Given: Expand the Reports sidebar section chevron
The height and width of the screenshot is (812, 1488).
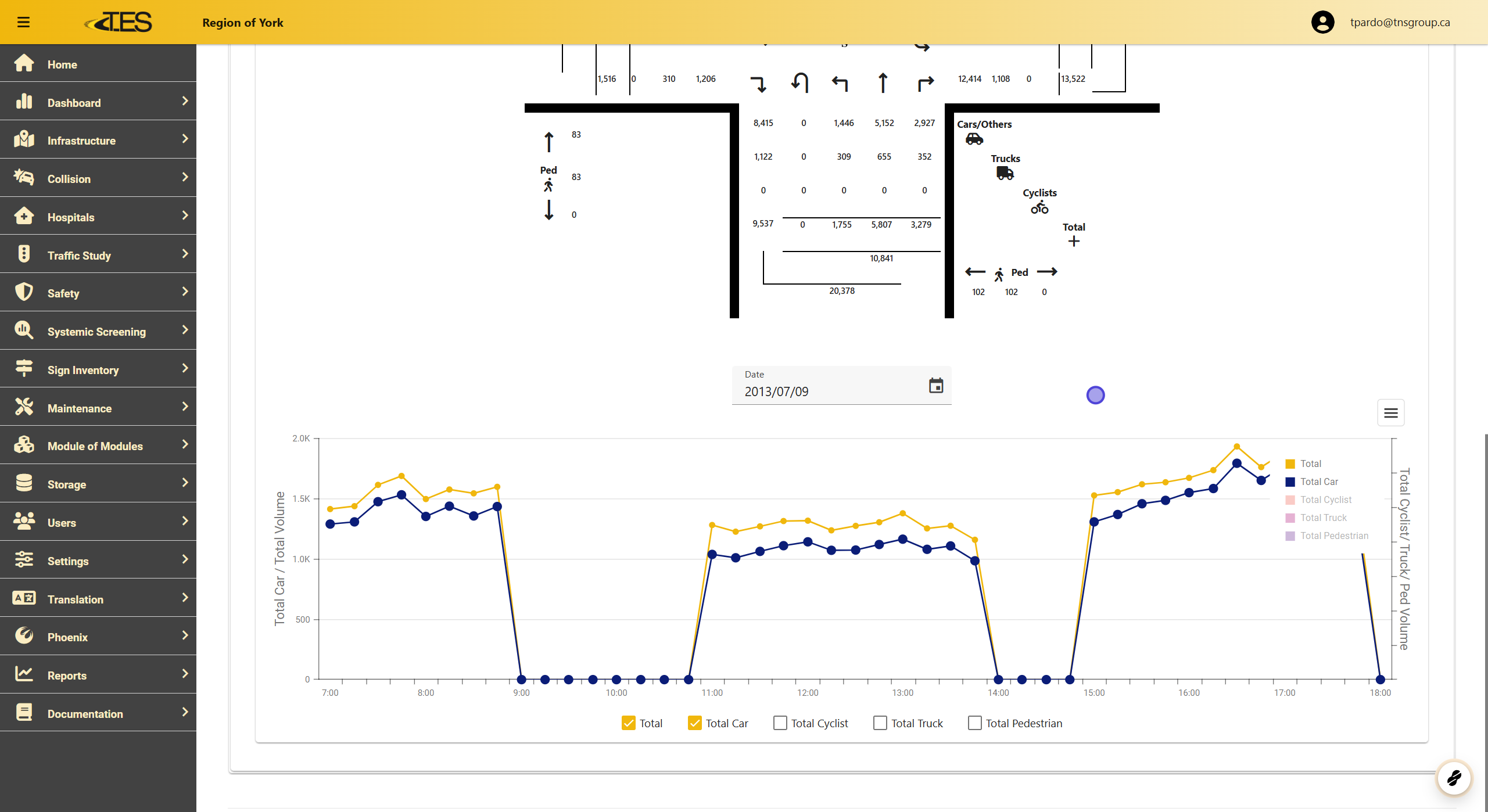Looking at the screenshot, I should point(185,674).
